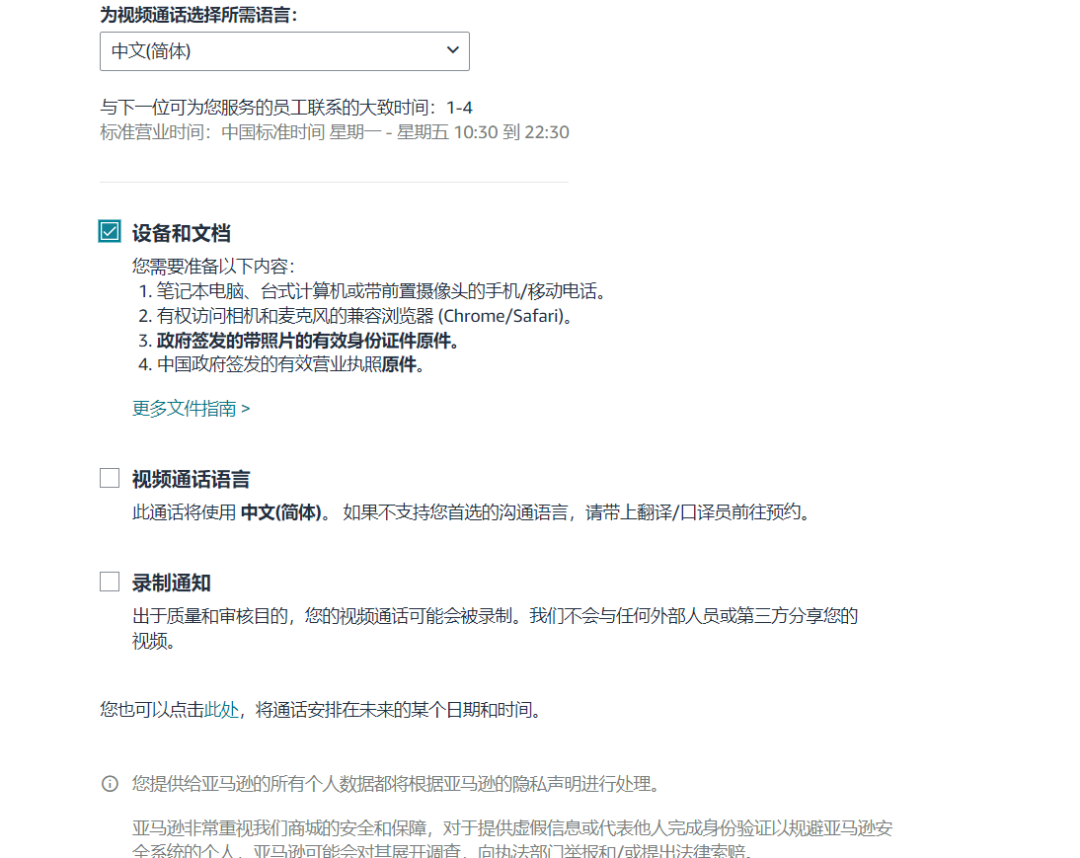The image size is (1080, 858).
Task: Enable the 视频通话语言 checkbox
Action: (x=109, y=478)
